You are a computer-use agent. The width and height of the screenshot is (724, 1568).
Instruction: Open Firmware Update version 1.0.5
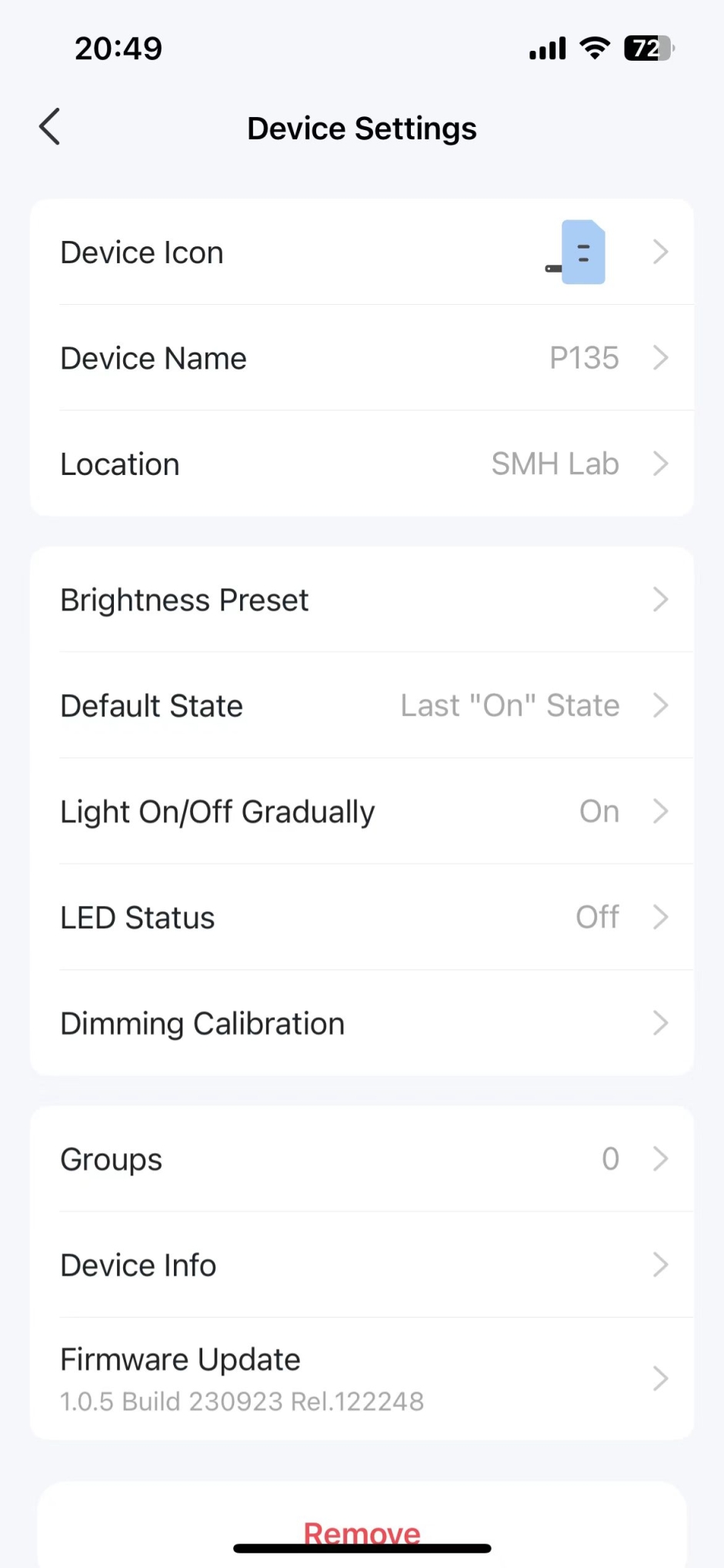click(362, 1379)
